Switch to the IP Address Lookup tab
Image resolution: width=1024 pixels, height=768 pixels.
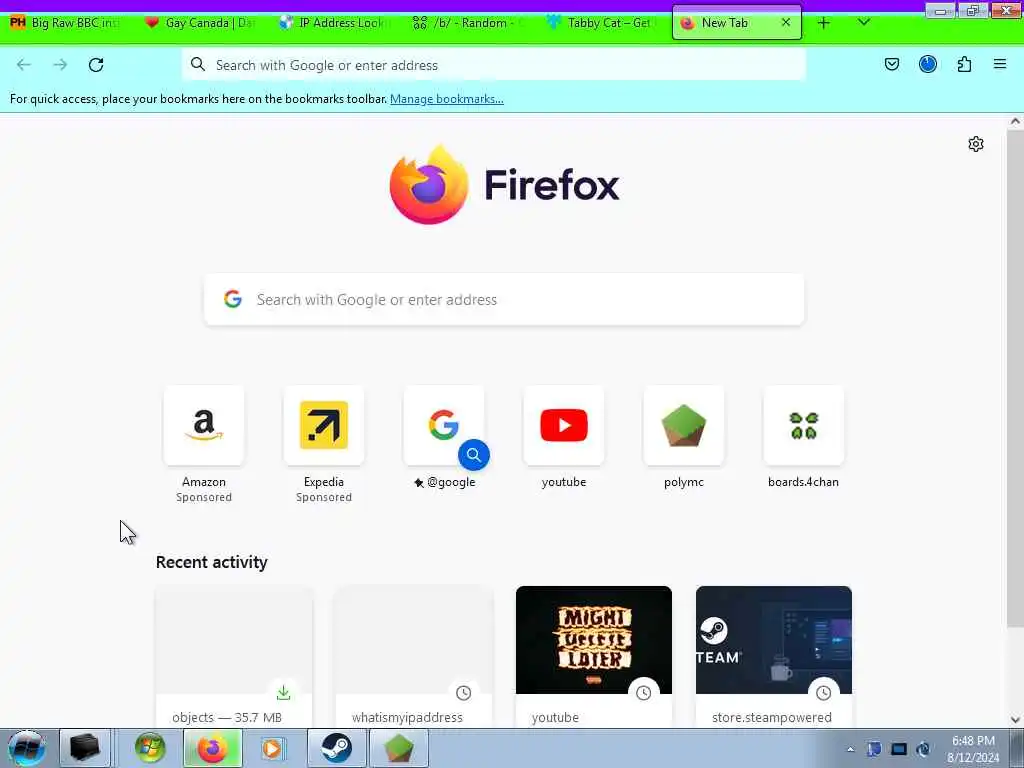tap(333, 23)
